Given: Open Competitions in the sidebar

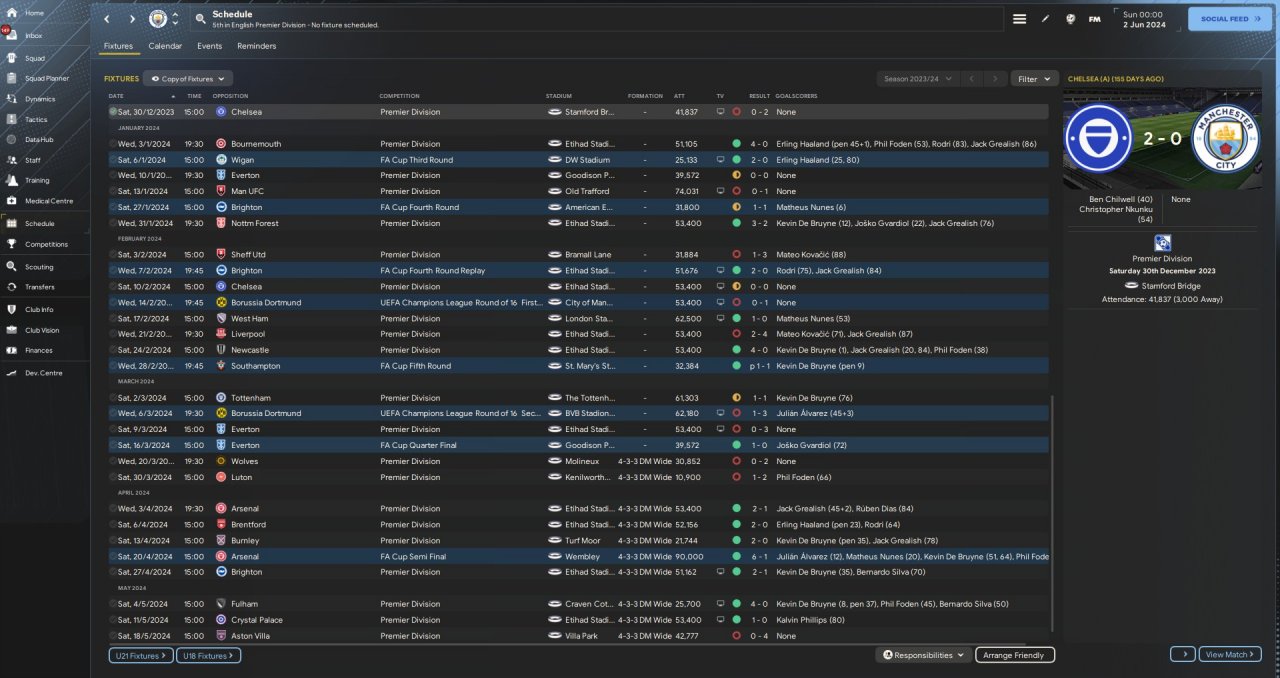Looking at the screenshot, I should point(46,244).
